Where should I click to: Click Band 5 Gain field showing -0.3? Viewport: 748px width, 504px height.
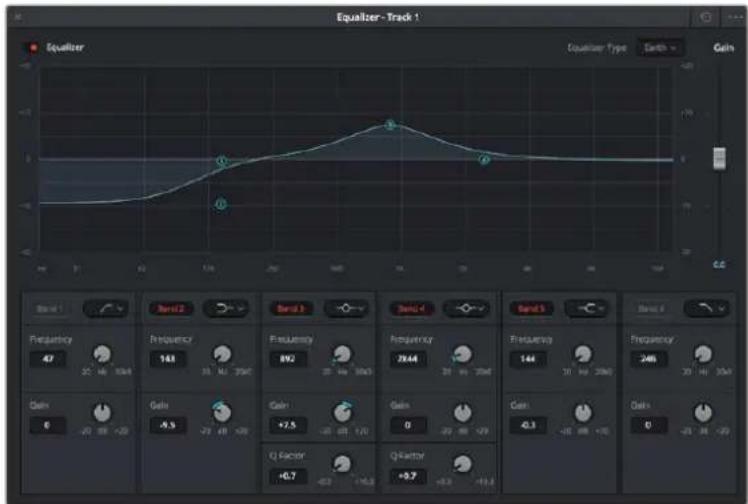(x=528, y=425)
